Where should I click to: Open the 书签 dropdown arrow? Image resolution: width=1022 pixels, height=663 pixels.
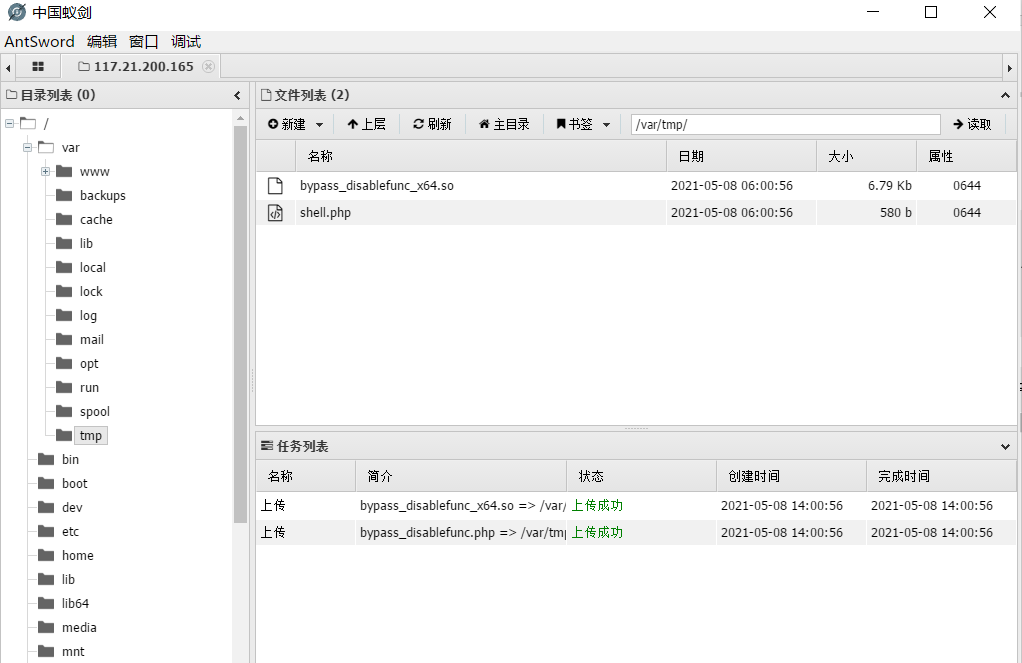tap(606, 125)
